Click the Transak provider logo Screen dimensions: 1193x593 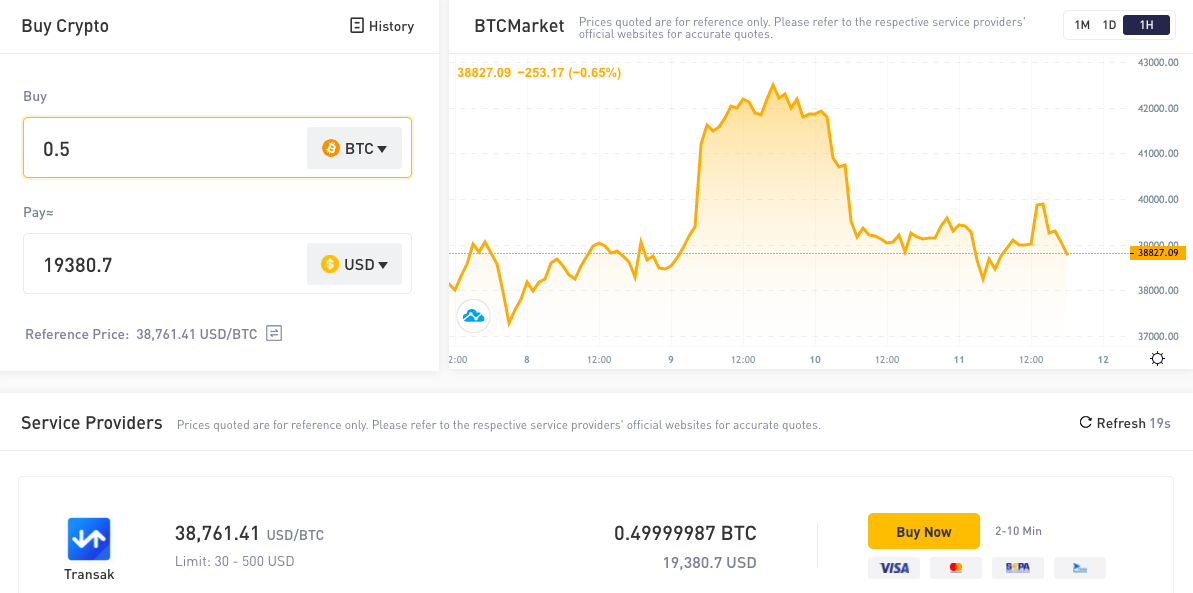click(89, 539)
